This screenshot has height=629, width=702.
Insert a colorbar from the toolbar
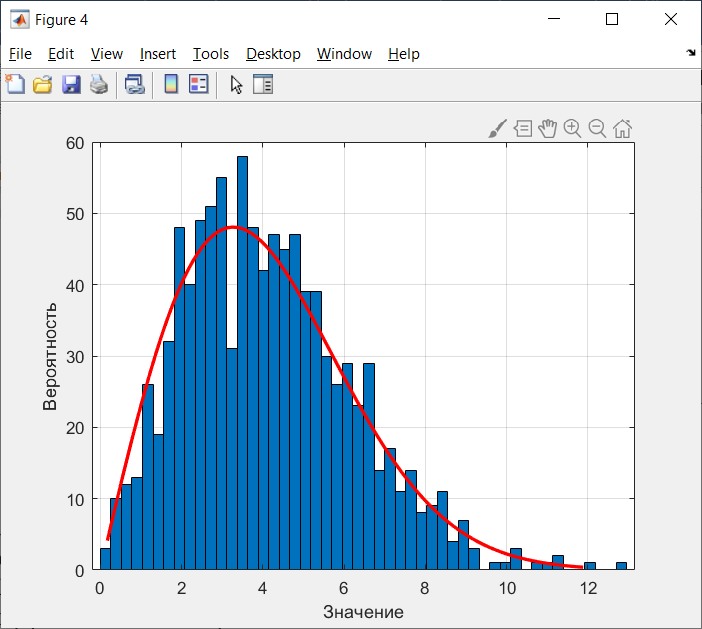(x=171, y=84)
